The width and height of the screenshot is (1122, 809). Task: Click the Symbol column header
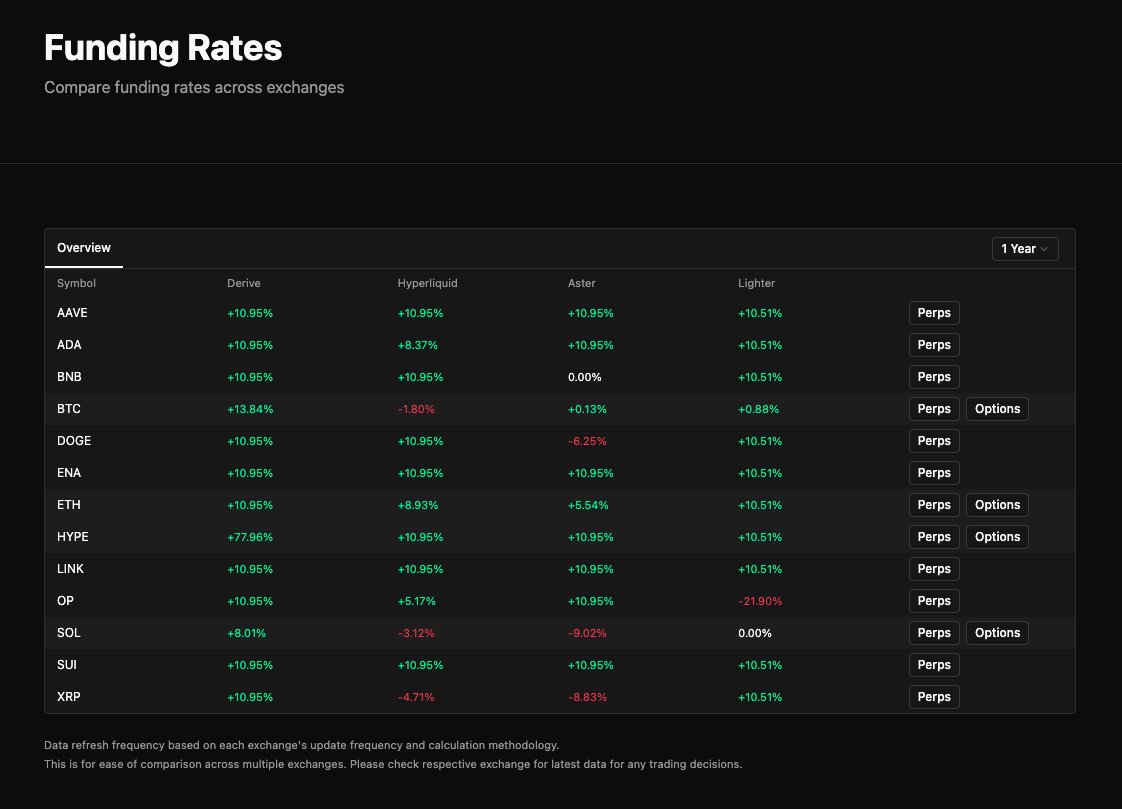pos(76,283)
